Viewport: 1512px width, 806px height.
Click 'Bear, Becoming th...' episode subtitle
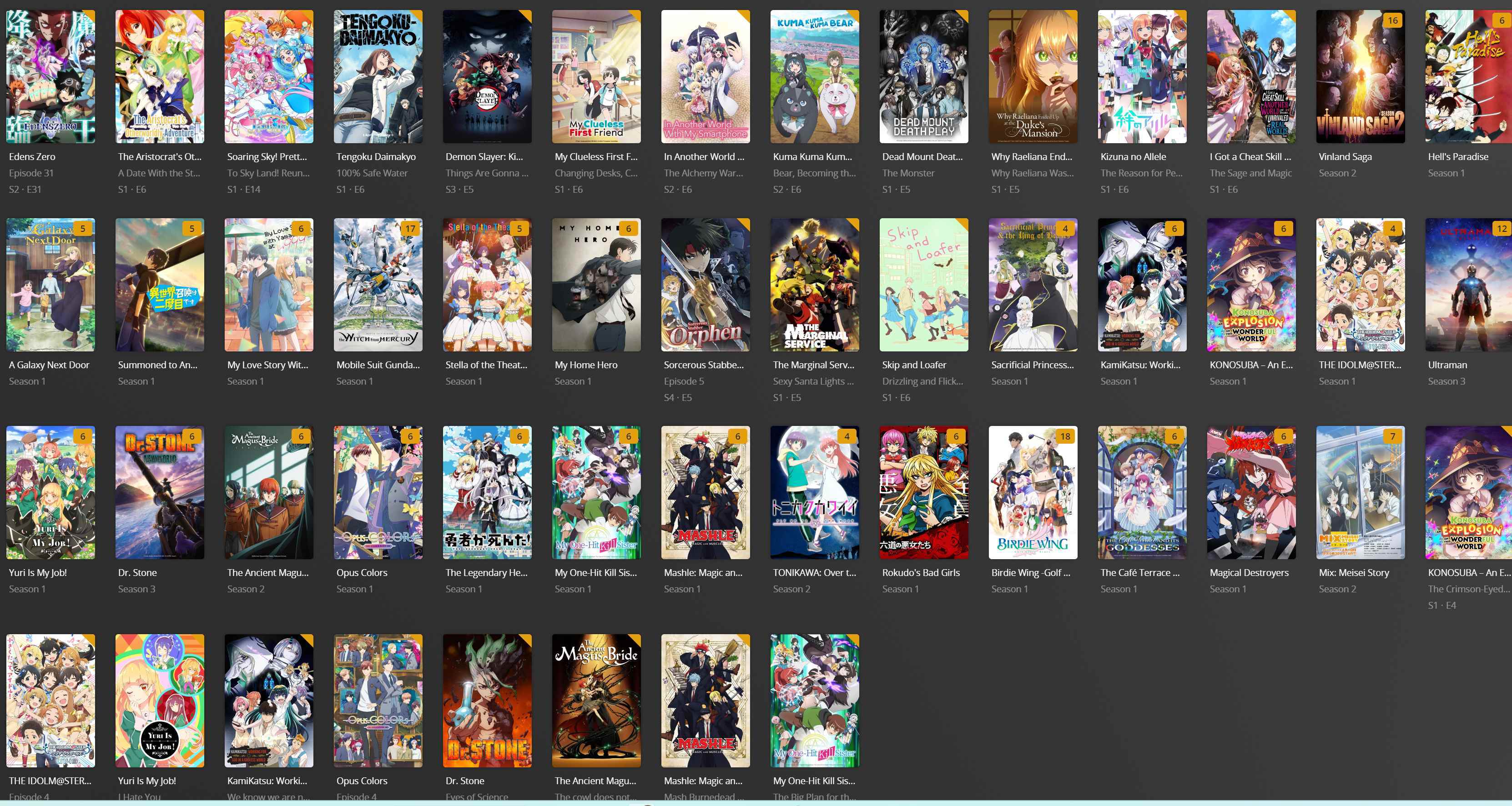(x=815, y=173)
